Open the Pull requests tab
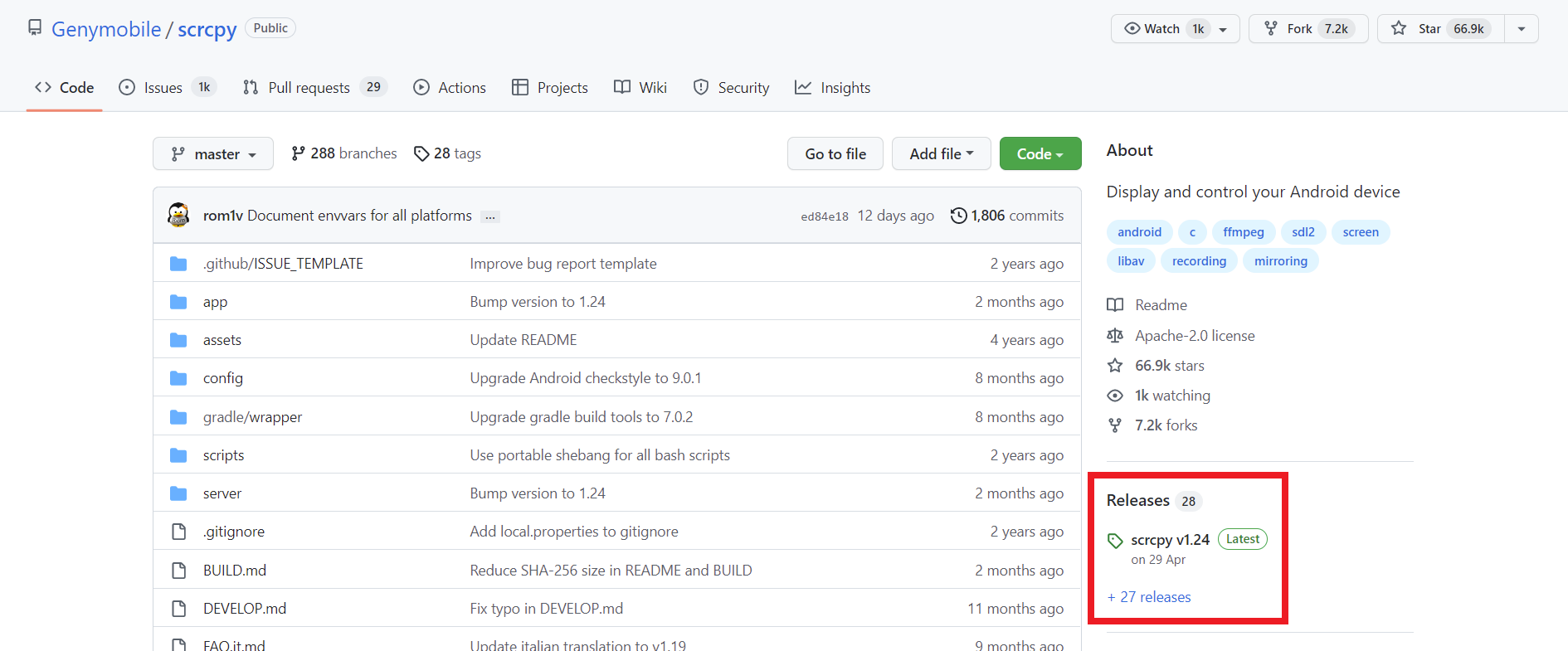The width and height of the screenshot is (1568, 651). point(315,87)
